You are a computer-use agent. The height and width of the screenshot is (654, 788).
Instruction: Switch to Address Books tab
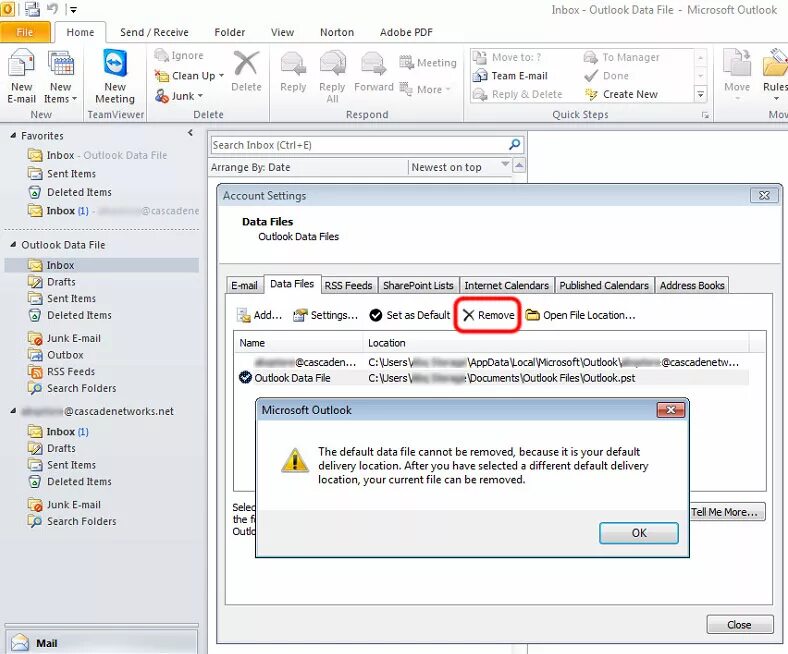(692, 286)
